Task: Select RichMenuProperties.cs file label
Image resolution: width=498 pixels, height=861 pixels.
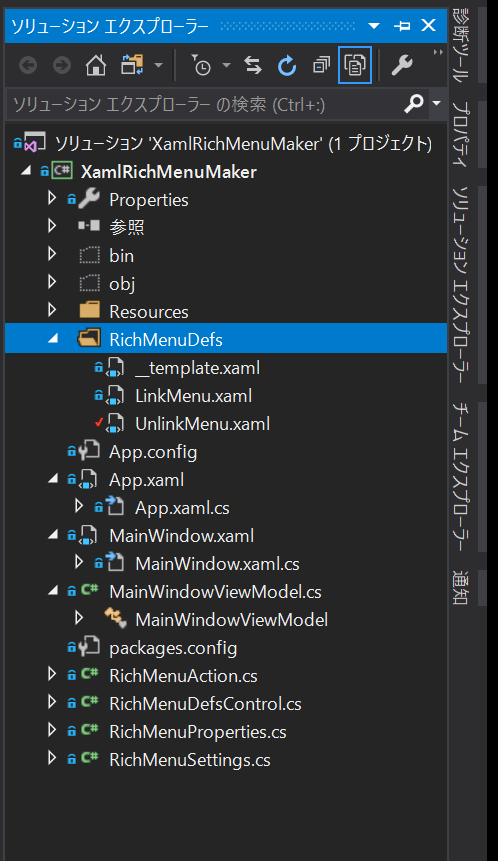Action: tap(198, 732)
